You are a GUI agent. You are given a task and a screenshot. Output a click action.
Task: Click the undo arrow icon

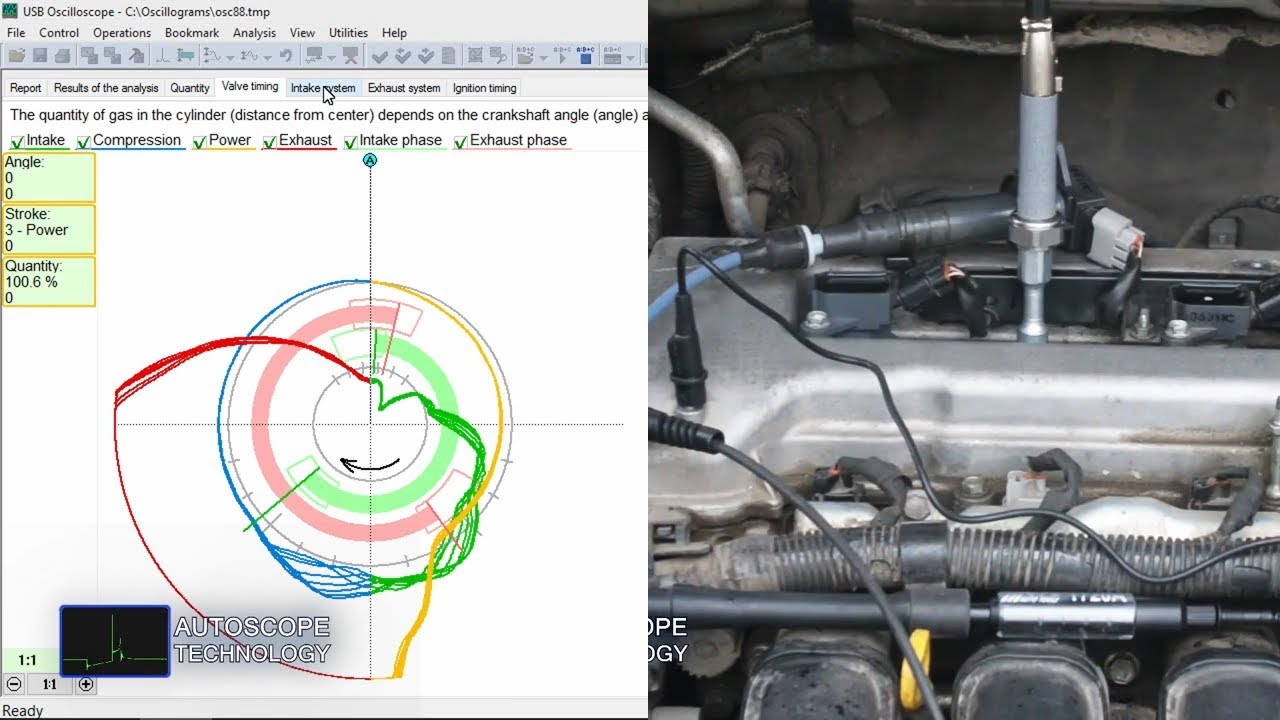(x=286, y=55)
